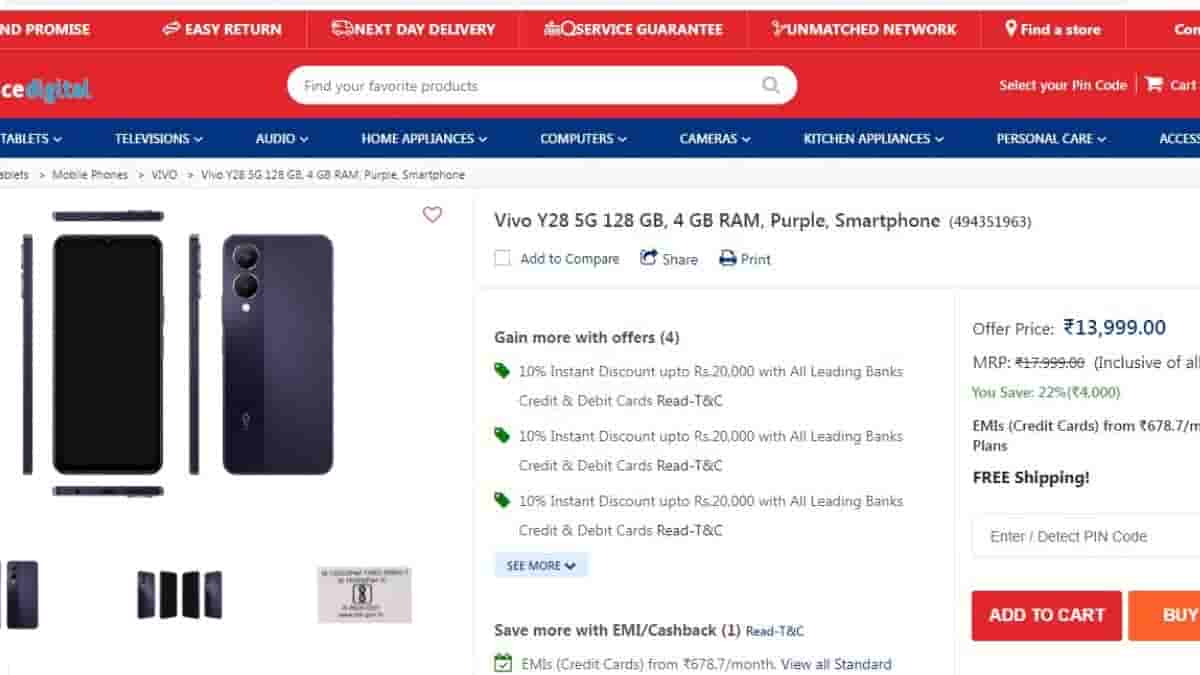This screenshot has width=1200, height=675.
Task: Open the Home Appliances dropdown menu
Action: (x=424, y=139)
